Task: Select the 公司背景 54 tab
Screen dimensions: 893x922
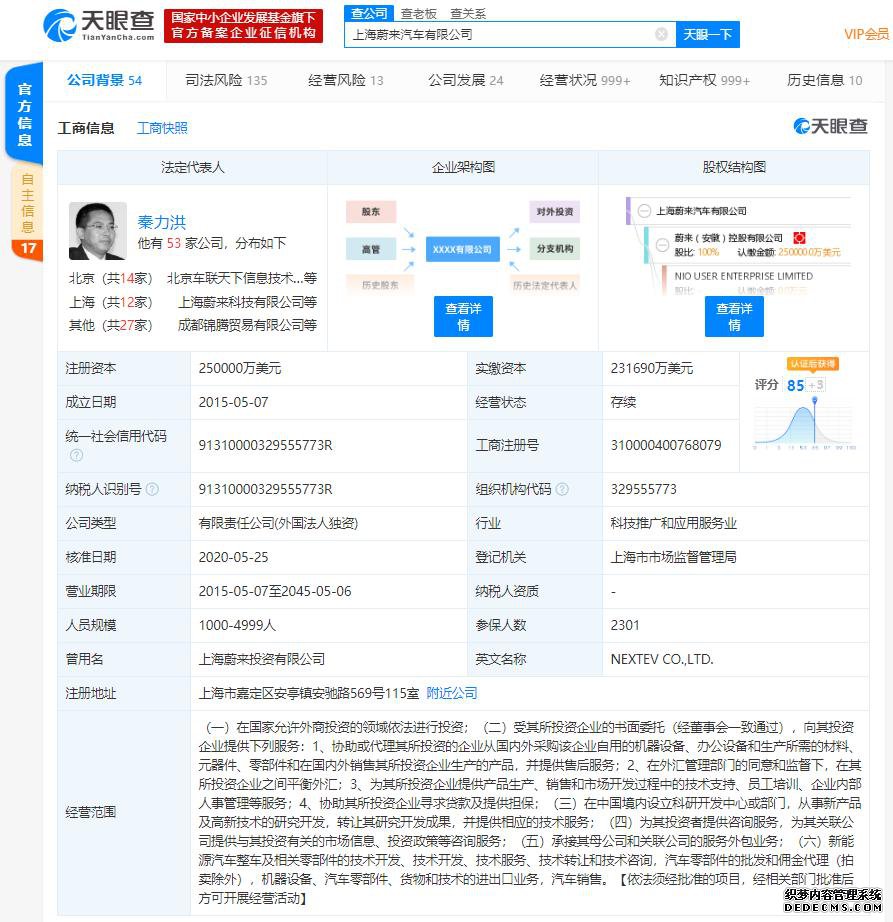Action: coord(104,80)
